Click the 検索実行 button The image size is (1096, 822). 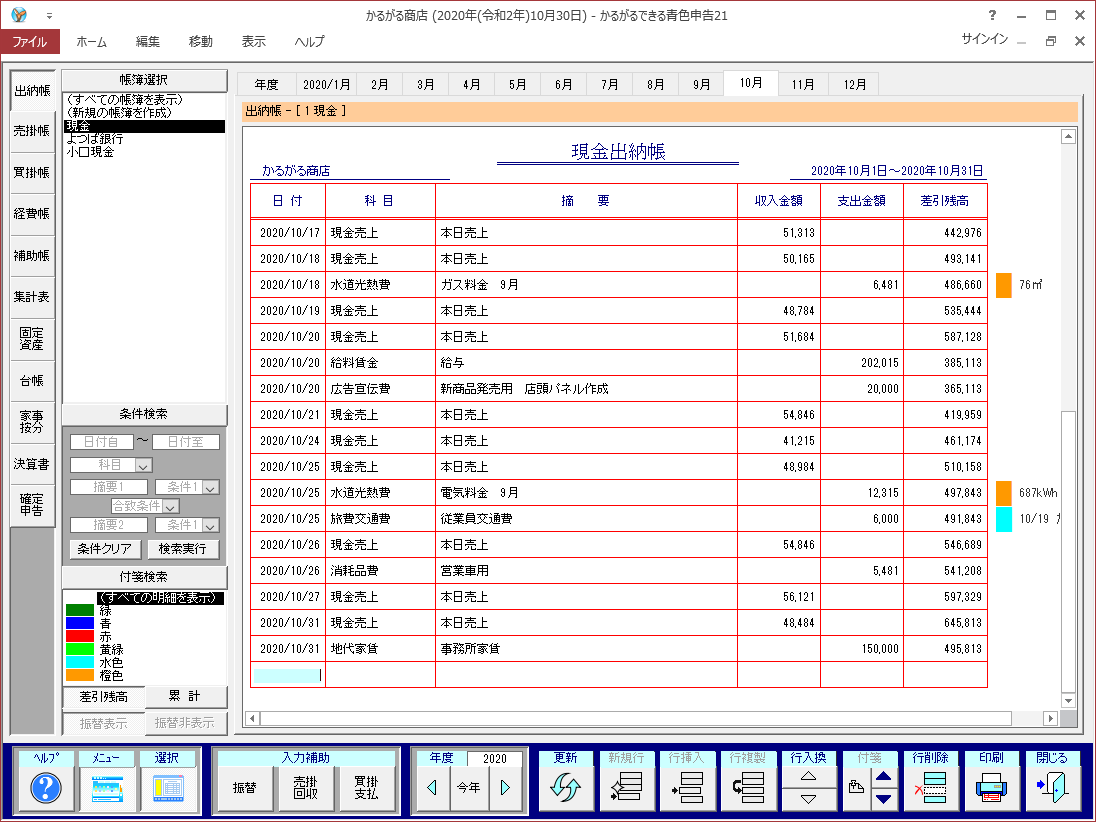coord(182,549)
